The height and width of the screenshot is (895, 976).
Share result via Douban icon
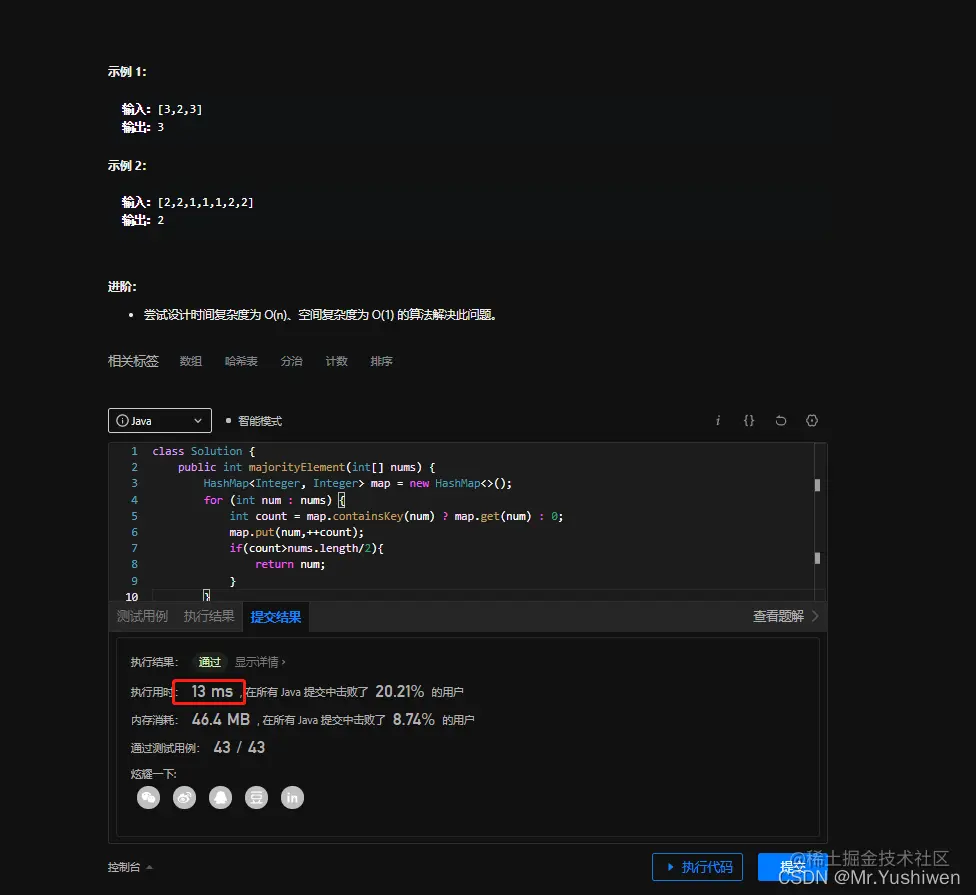tap(256, 797)
